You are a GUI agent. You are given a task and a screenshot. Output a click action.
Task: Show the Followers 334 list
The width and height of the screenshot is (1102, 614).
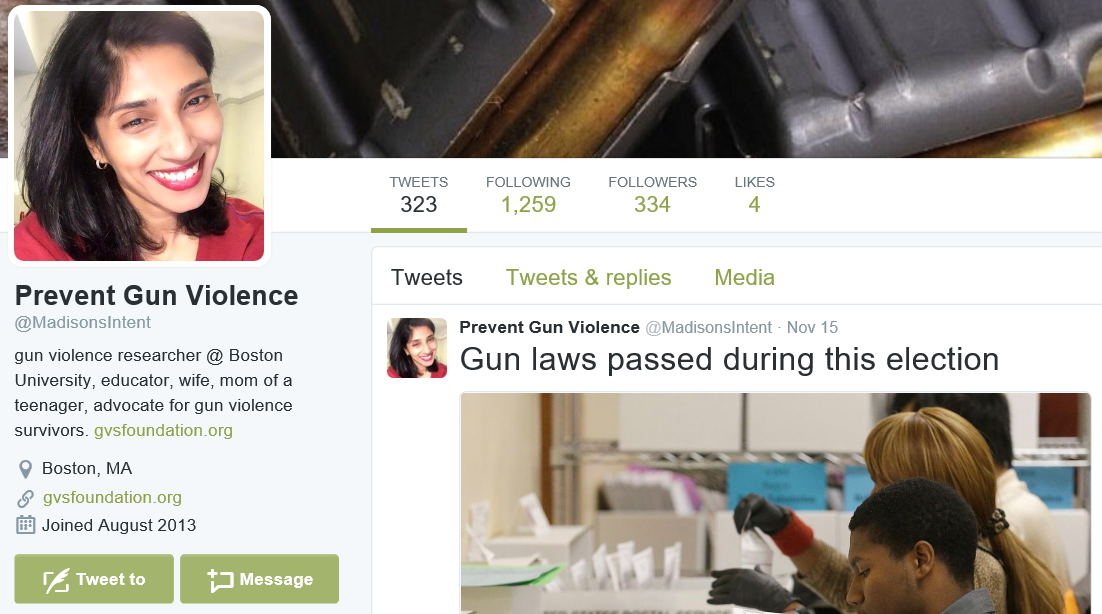pyautogui.click(x=652, y=195)
